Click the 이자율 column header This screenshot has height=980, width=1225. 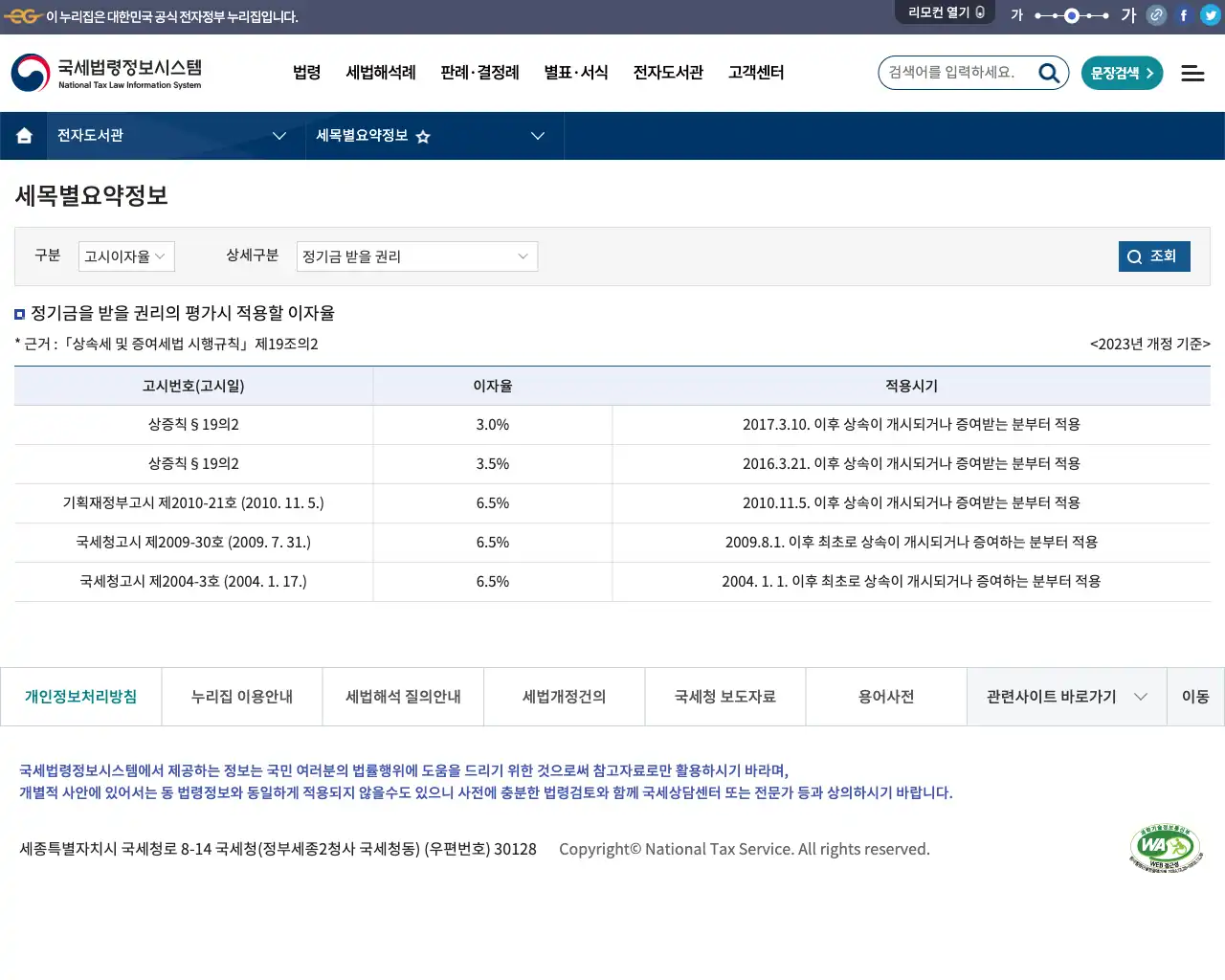pos(493,386)
